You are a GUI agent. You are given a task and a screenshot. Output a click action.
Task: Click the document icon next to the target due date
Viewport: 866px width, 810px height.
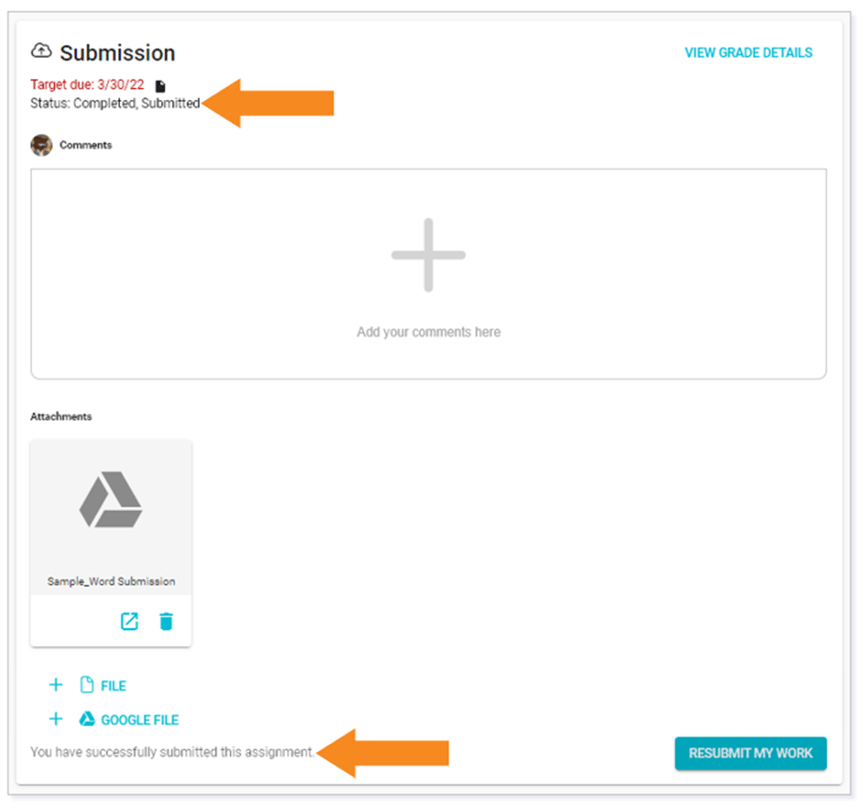pyautogui.click(x=160, y=85)
